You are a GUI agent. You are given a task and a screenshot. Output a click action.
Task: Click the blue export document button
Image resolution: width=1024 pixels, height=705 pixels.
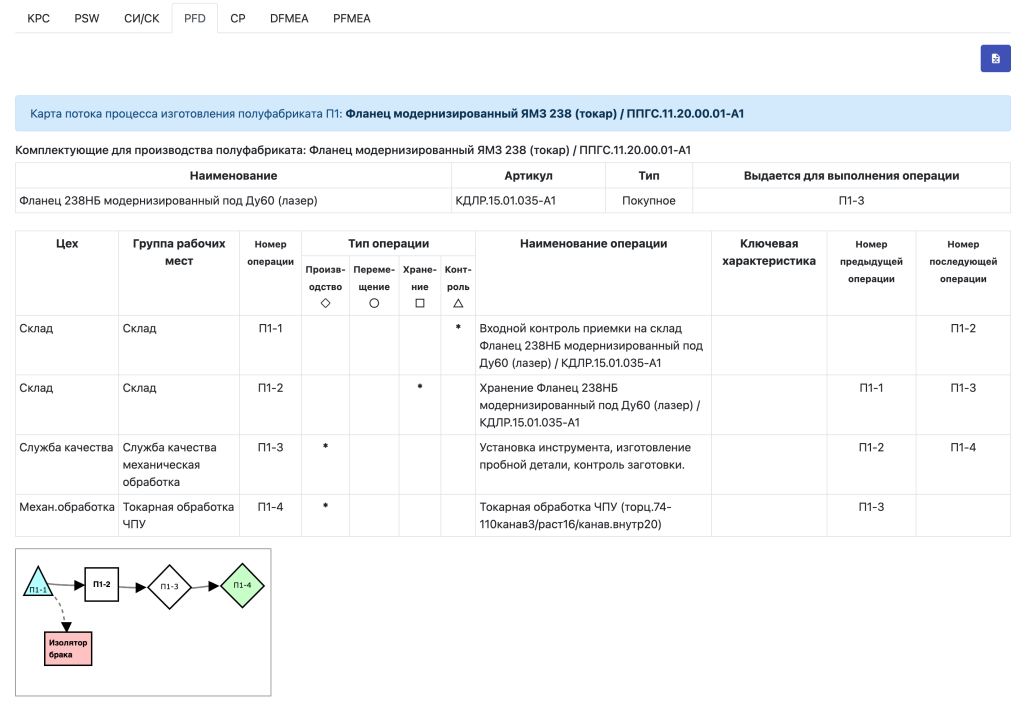click(995, 58)
